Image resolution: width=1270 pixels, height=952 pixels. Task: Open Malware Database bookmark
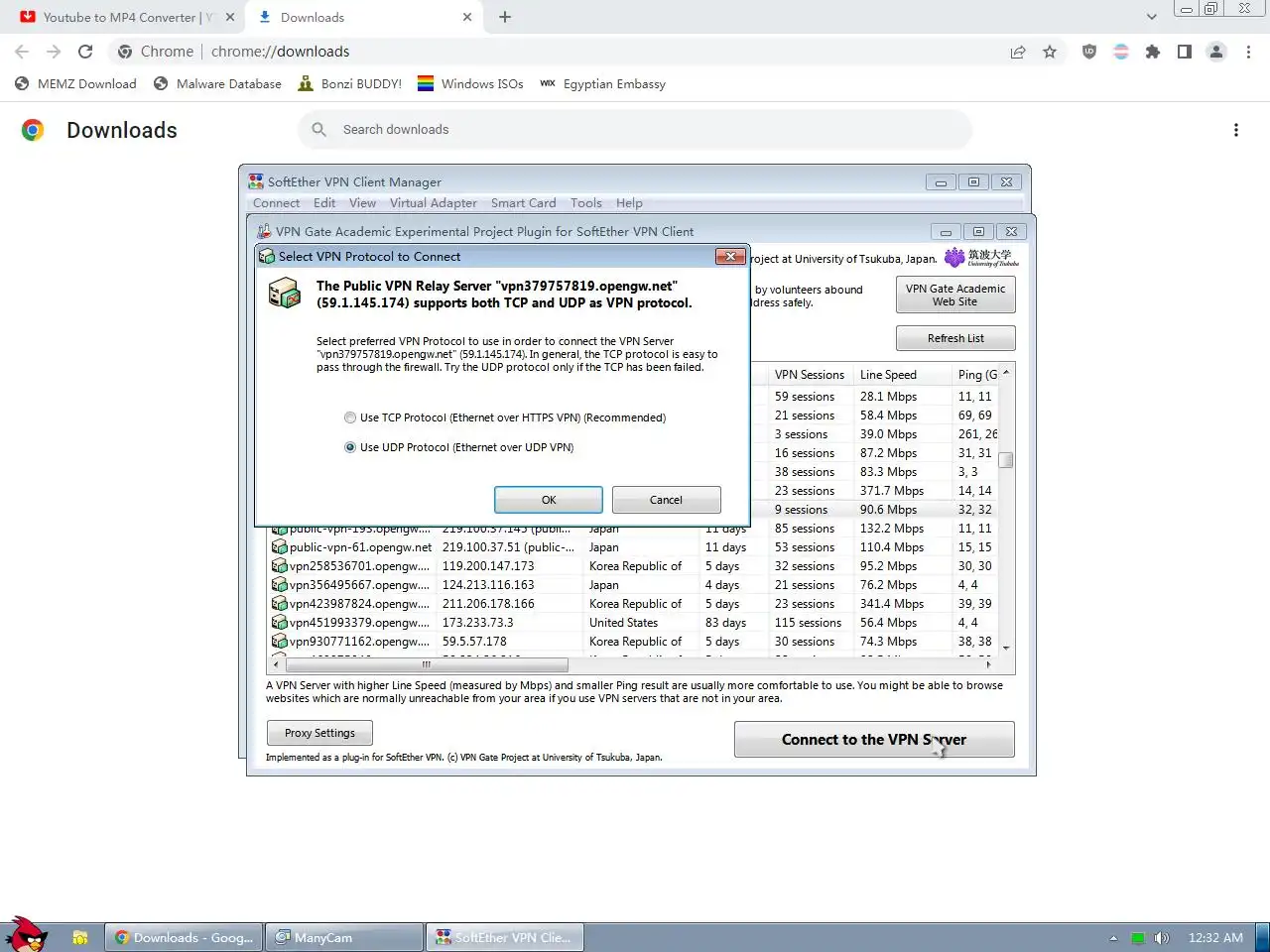tap(218, 84)
